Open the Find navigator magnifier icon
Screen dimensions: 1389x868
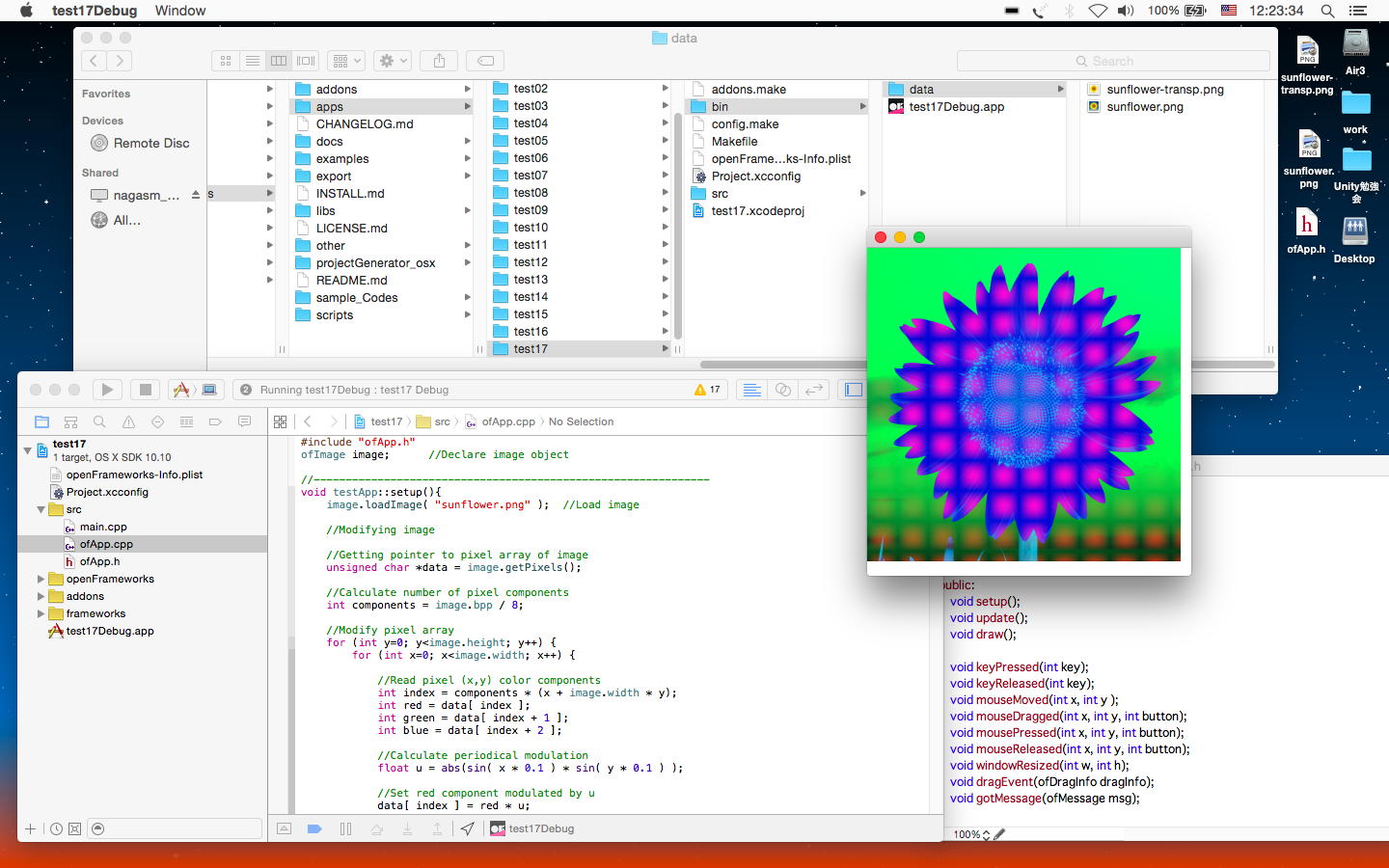[99, 421]
